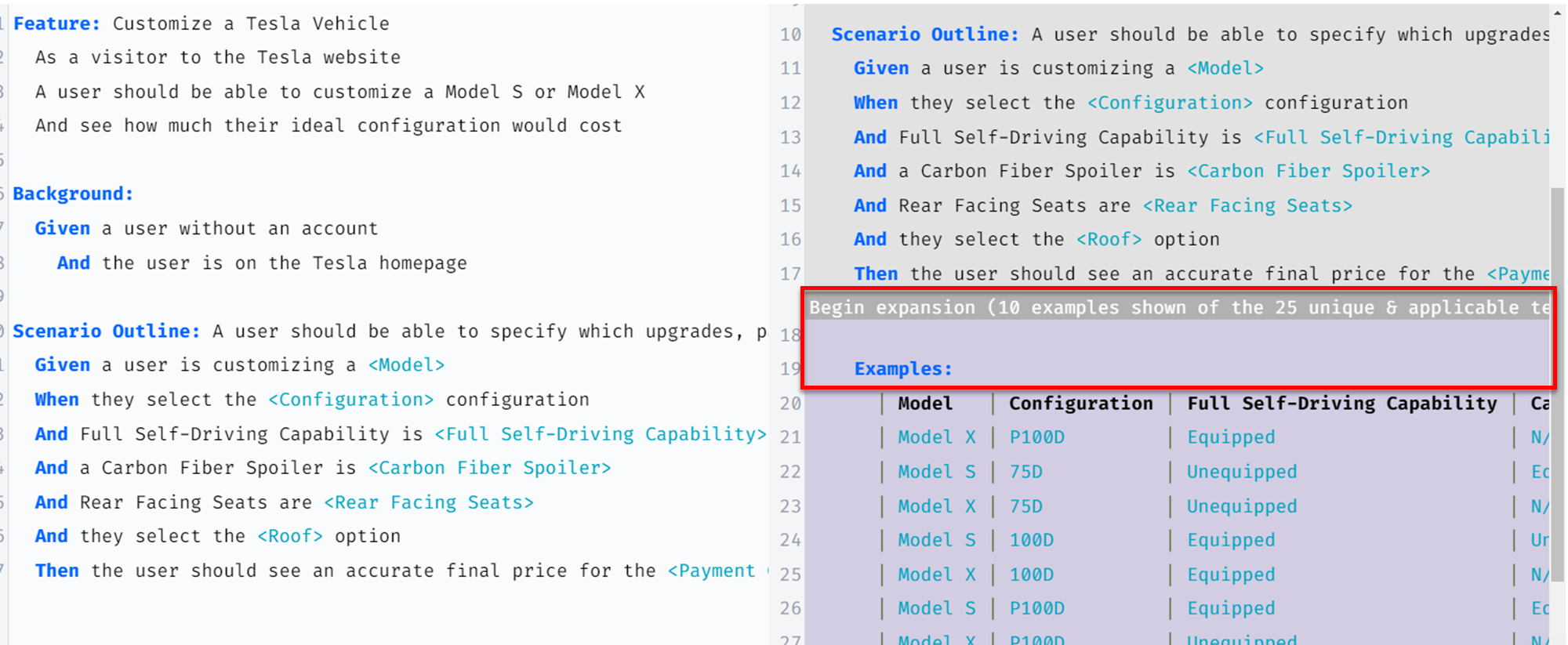
Task: Click '100D' cell on line 24
Action: pos(1032,540)
